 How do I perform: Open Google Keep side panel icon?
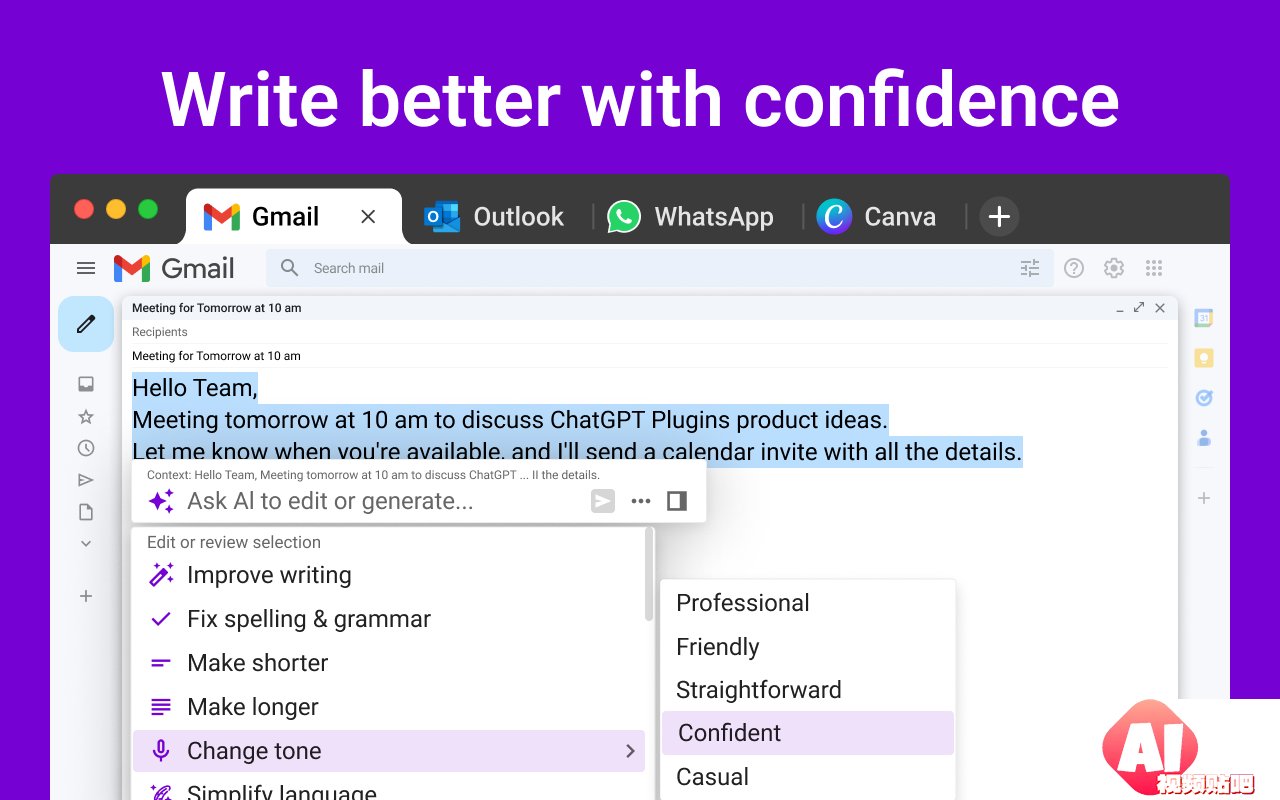tap(1204, 358)
